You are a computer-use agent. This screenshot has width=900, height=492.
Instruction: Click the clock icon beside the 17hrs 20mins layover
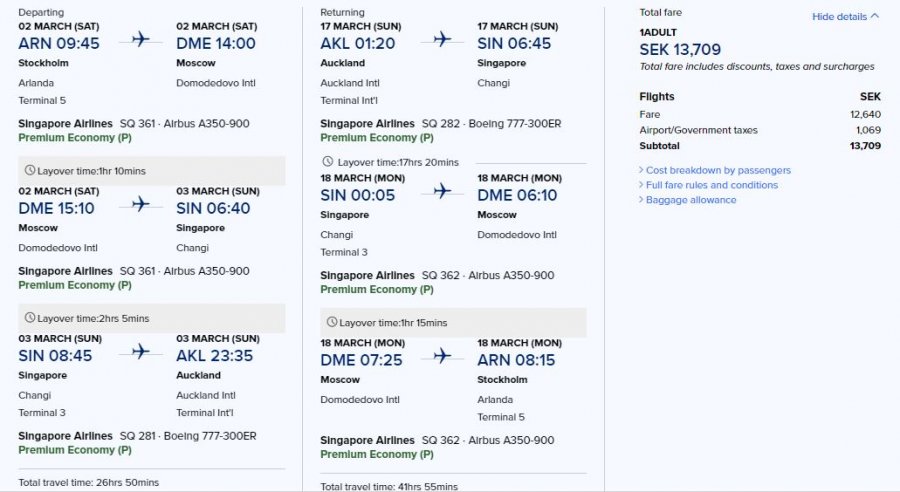(x=329, y=162)
